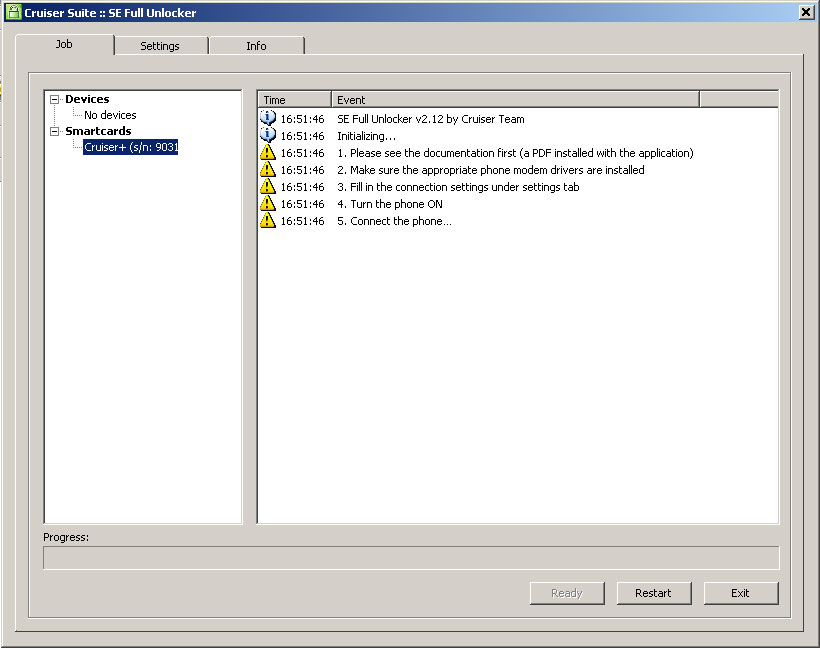Click the Cruiser Suite title bar app icon
Screen dimensions: 820x648
(x=13, y=12)
